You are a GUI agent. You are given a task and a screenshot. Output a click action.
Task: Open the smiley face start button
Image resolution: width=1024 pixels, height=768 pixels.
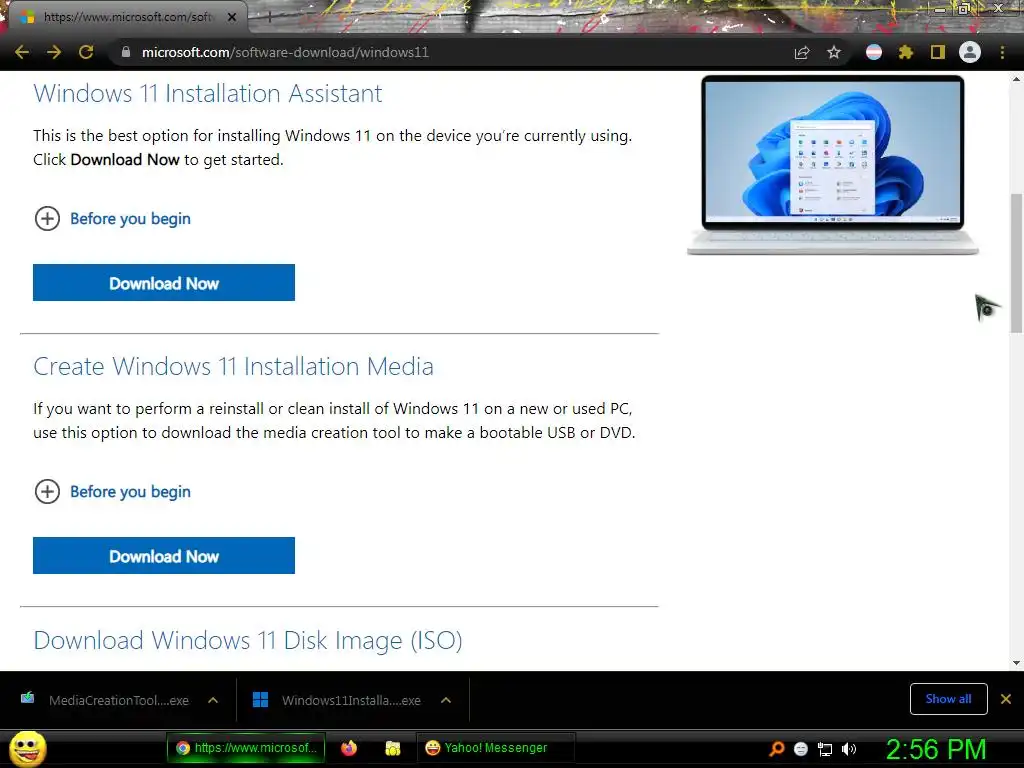[x=27, y=748]
